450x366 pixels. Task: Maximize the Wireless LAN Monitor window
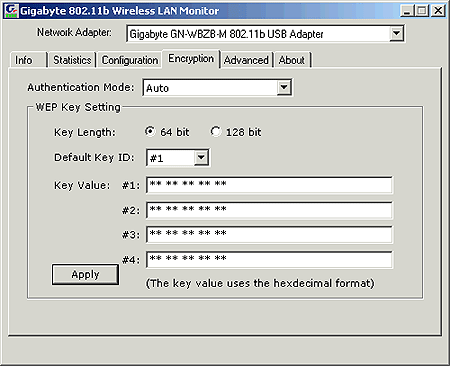422,11
